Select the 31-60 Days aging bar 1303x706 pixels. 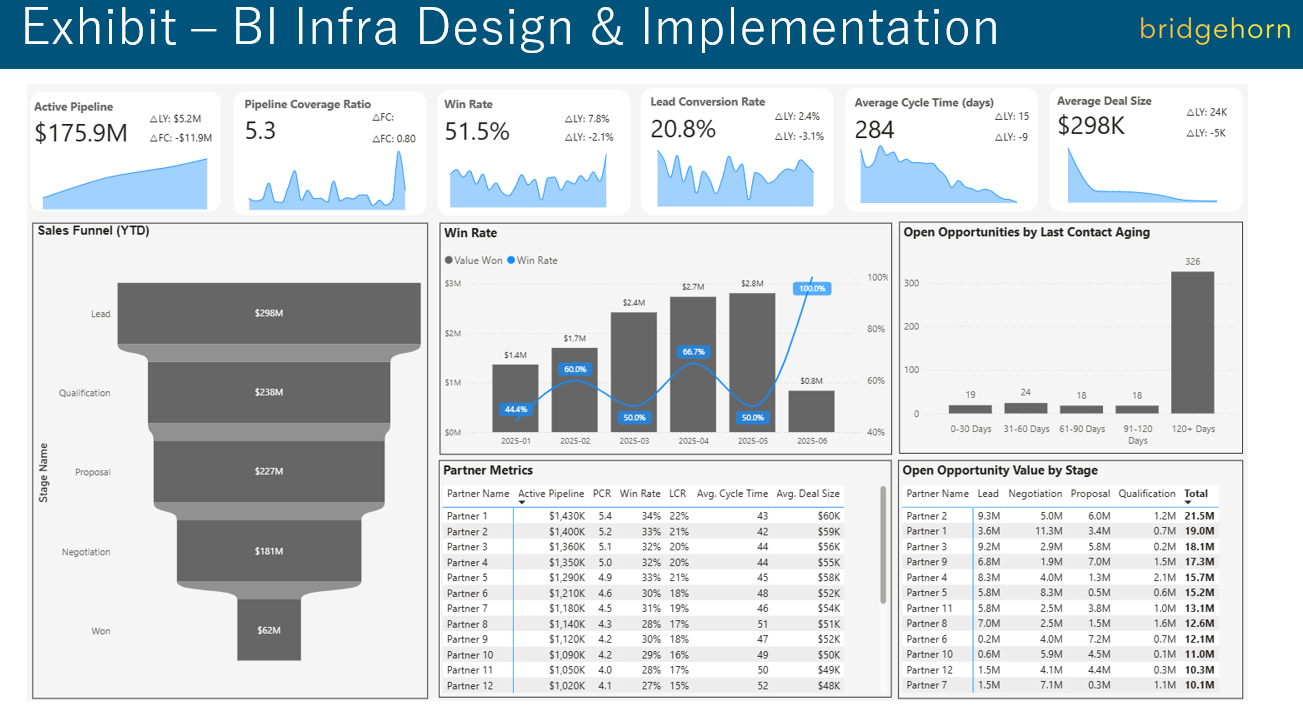click(x=1026, y=408)
